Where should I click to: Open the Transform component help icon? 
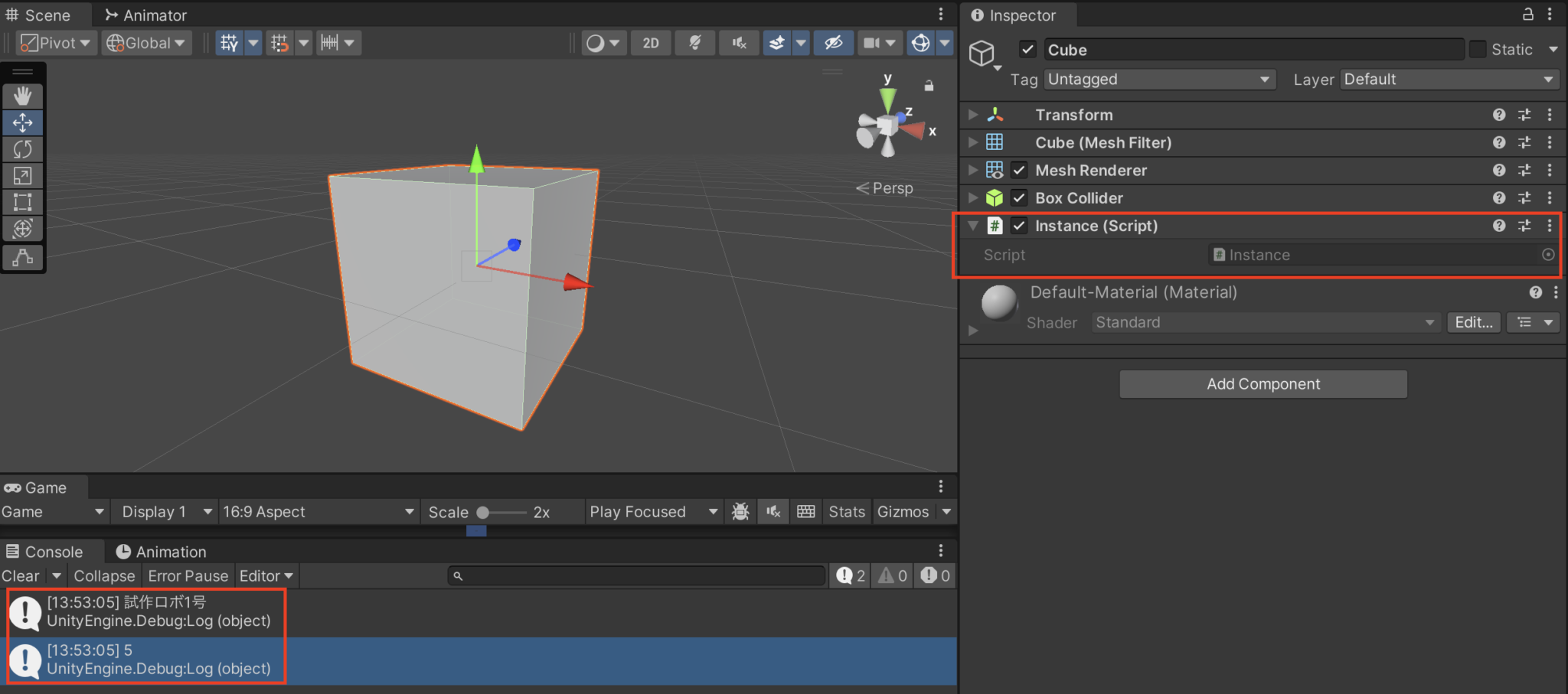(x=1499, y=115)
